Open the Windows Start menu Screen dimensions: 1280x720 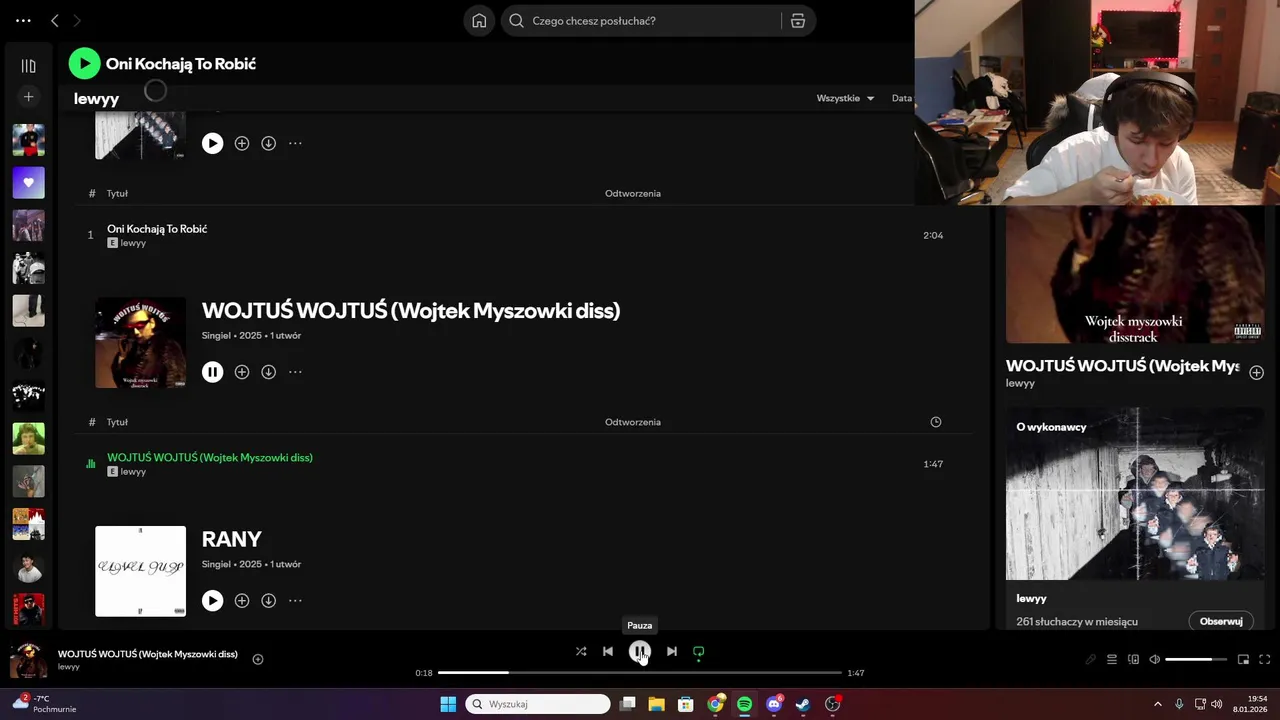(x=448, y=704)
